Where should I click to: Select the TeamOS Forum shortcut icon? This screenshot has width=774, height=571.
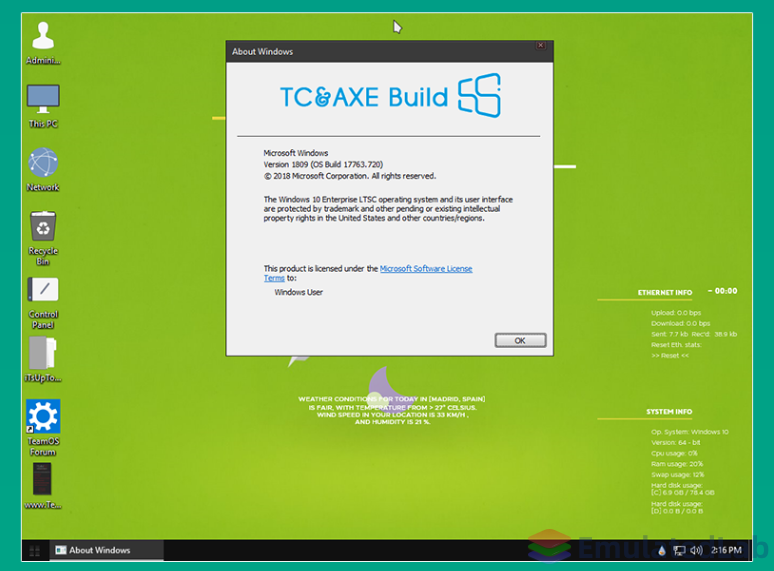(43, 427)
